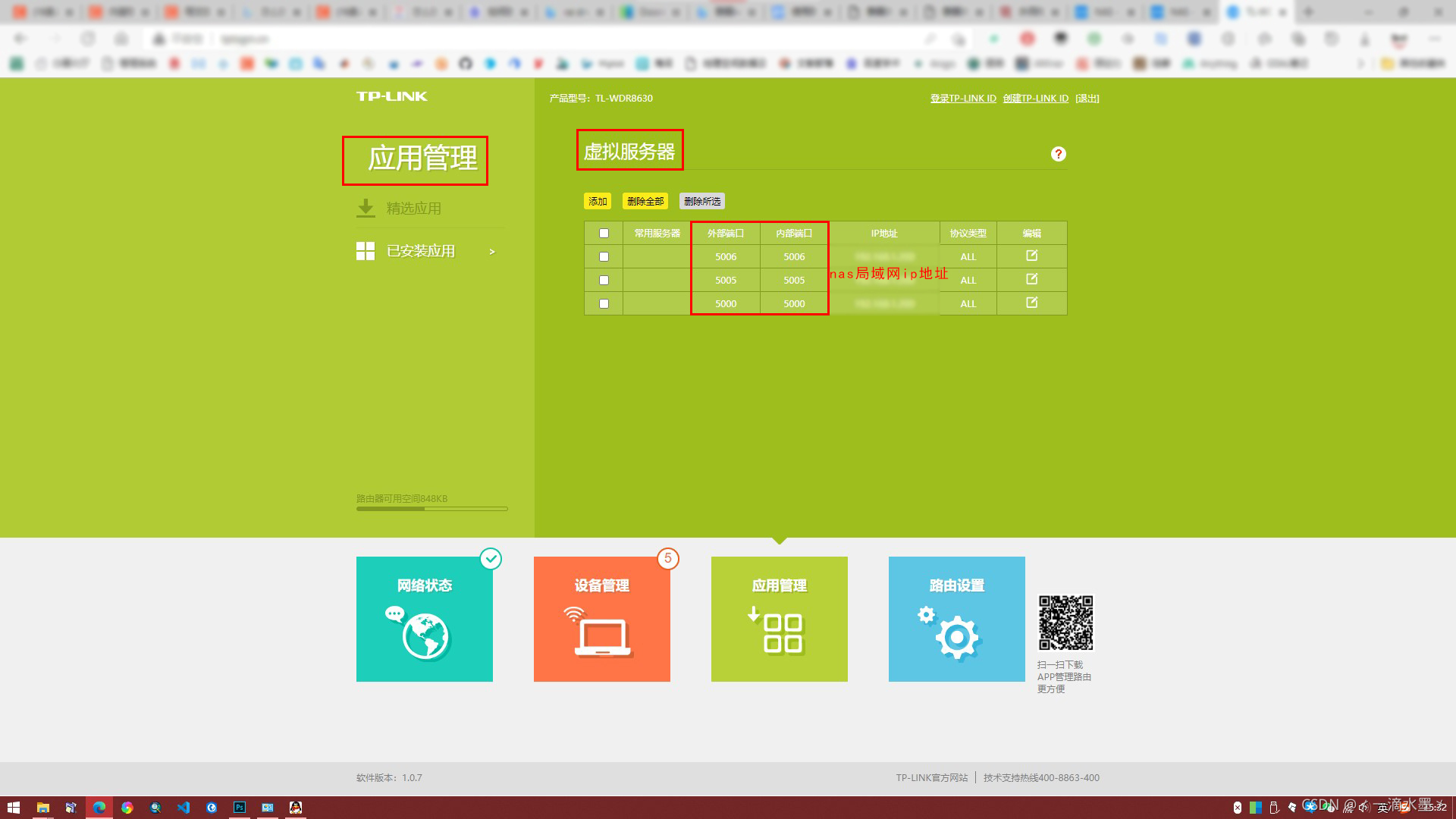
Task: Click the 删除全部 delete all button
Action: (645, 201)
